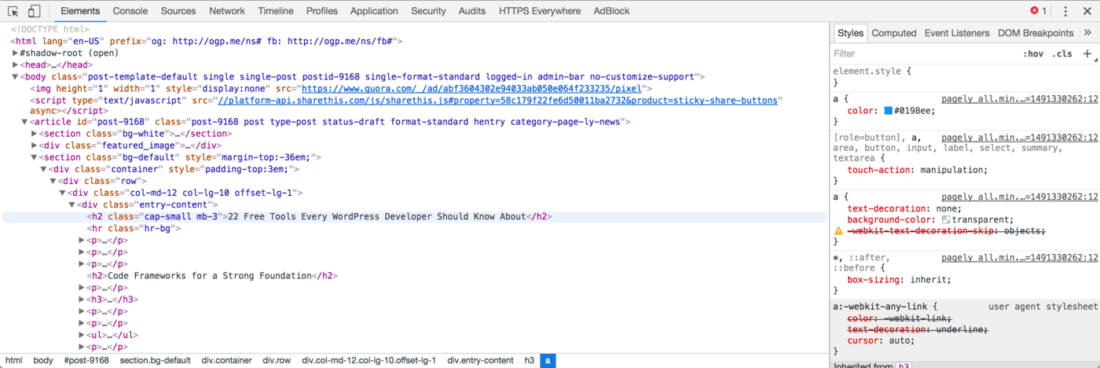Click the div.row breadcrumb
The image size is (1100, 368).
(x=276, y=360)
